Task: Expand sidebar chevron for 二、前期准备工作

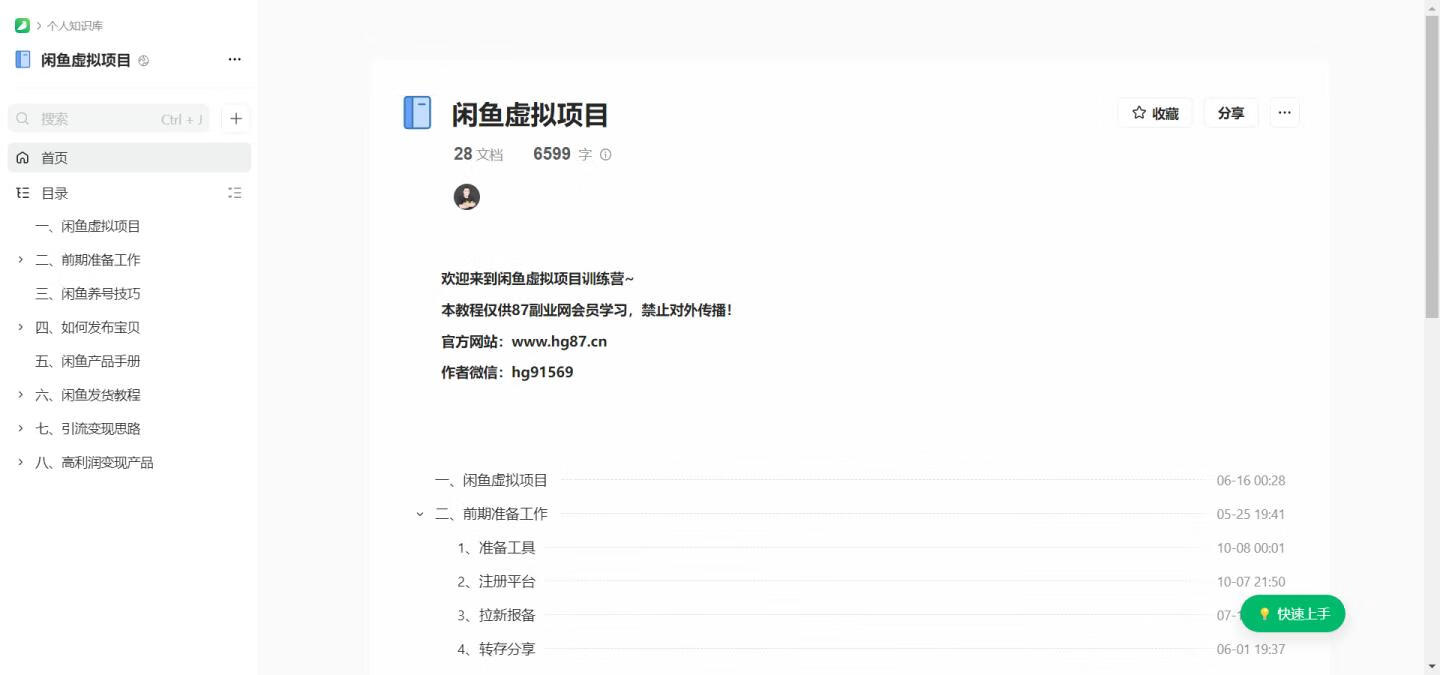Action: [20, 260]
